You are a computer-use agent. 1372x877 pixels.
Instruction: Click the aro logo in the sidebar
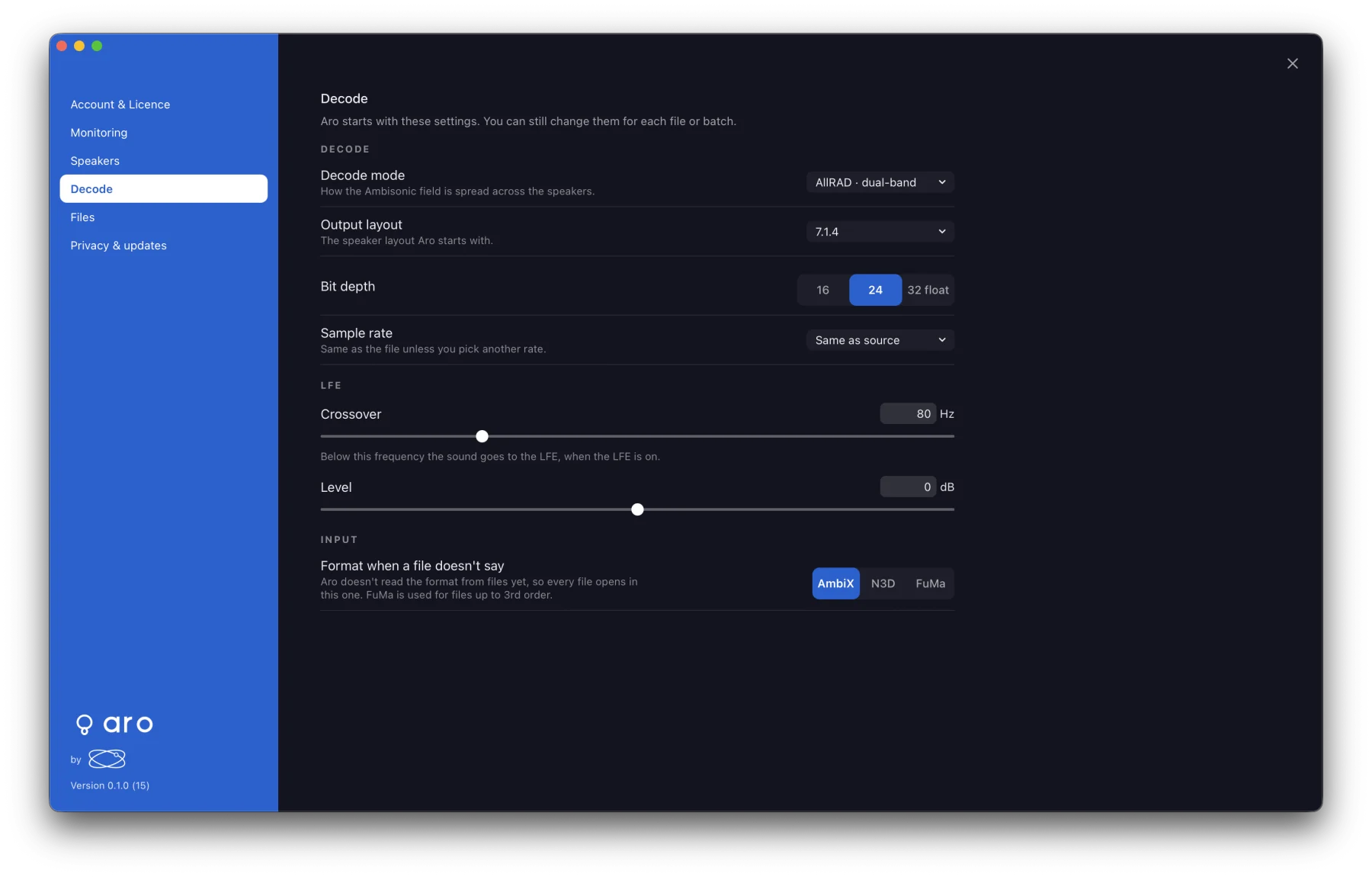click(x=114, y=724)
